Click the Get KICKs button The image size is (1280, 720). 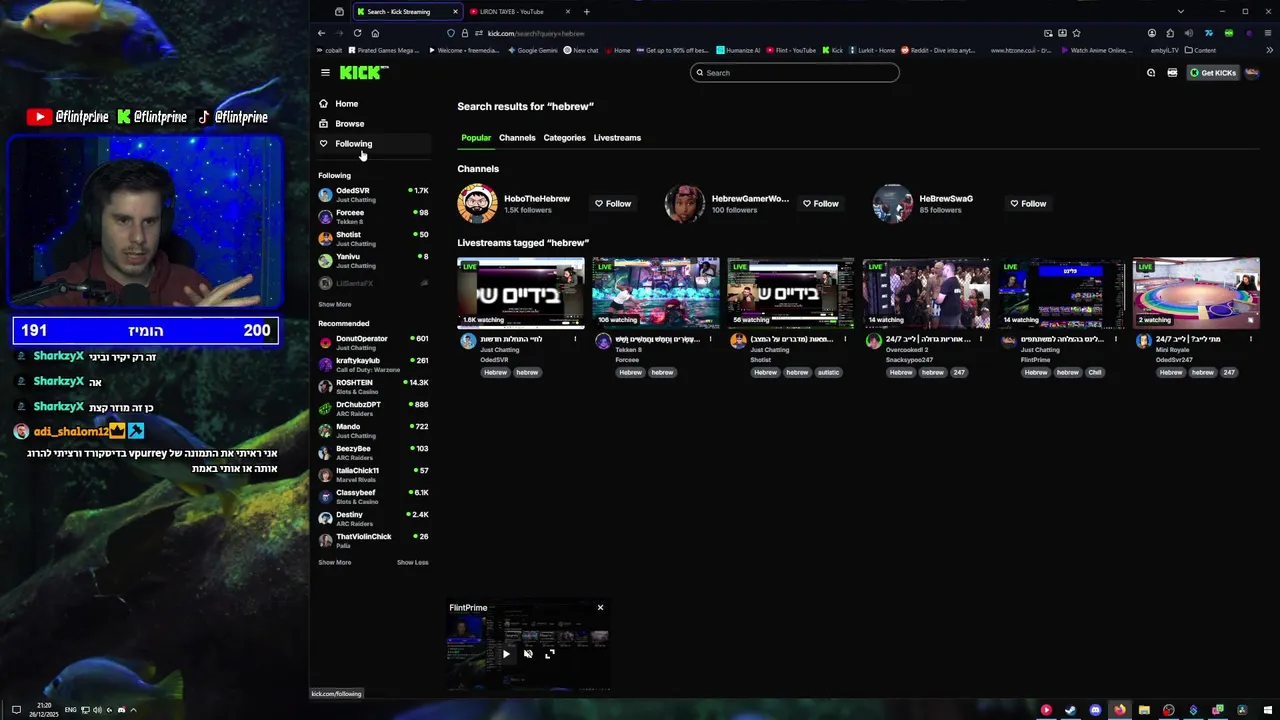point(1212,72)
